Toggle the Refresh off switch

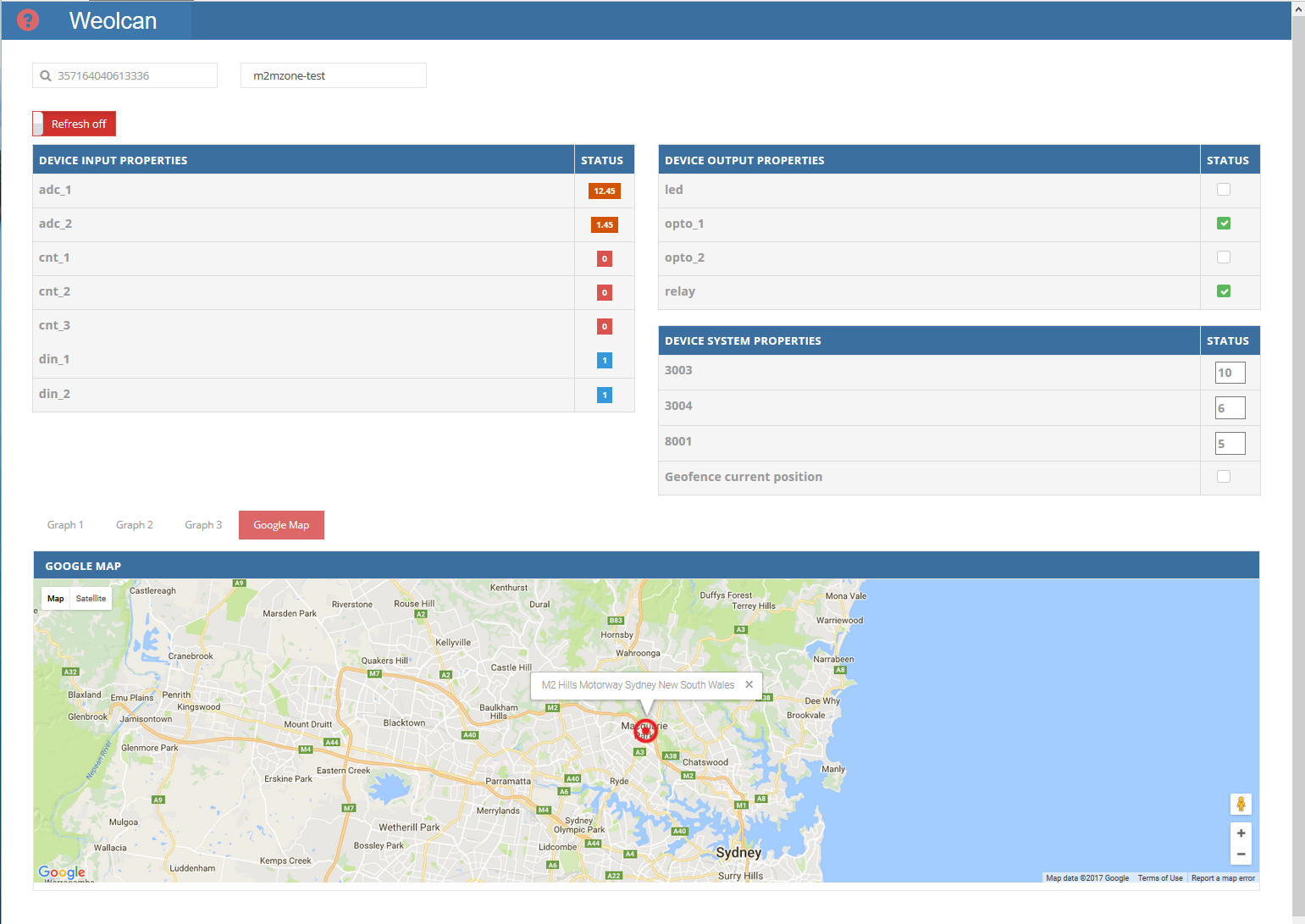tap(74, 124)
